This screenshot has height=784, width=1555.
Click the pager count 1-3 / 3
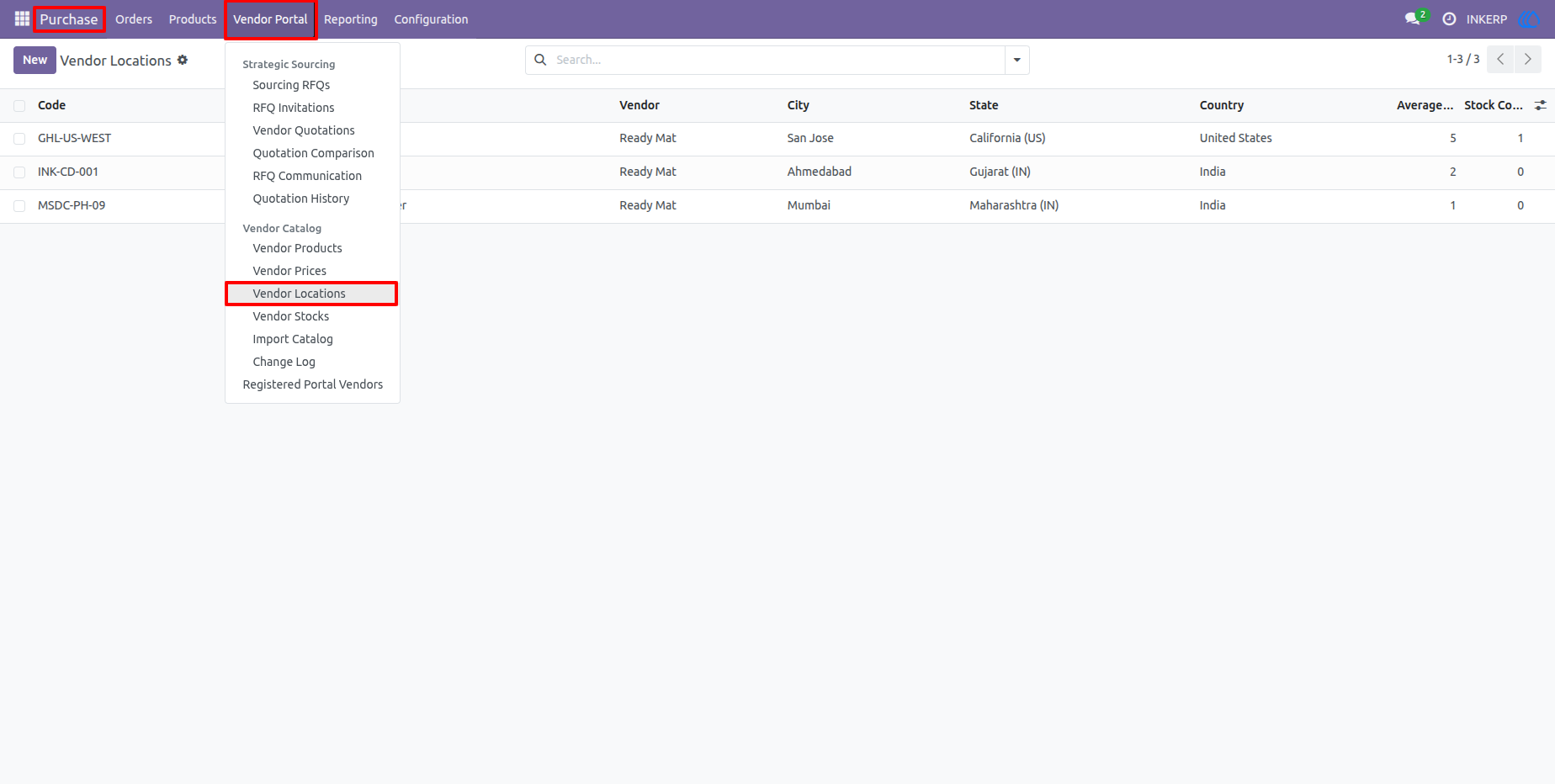[x=1463, y=60]
